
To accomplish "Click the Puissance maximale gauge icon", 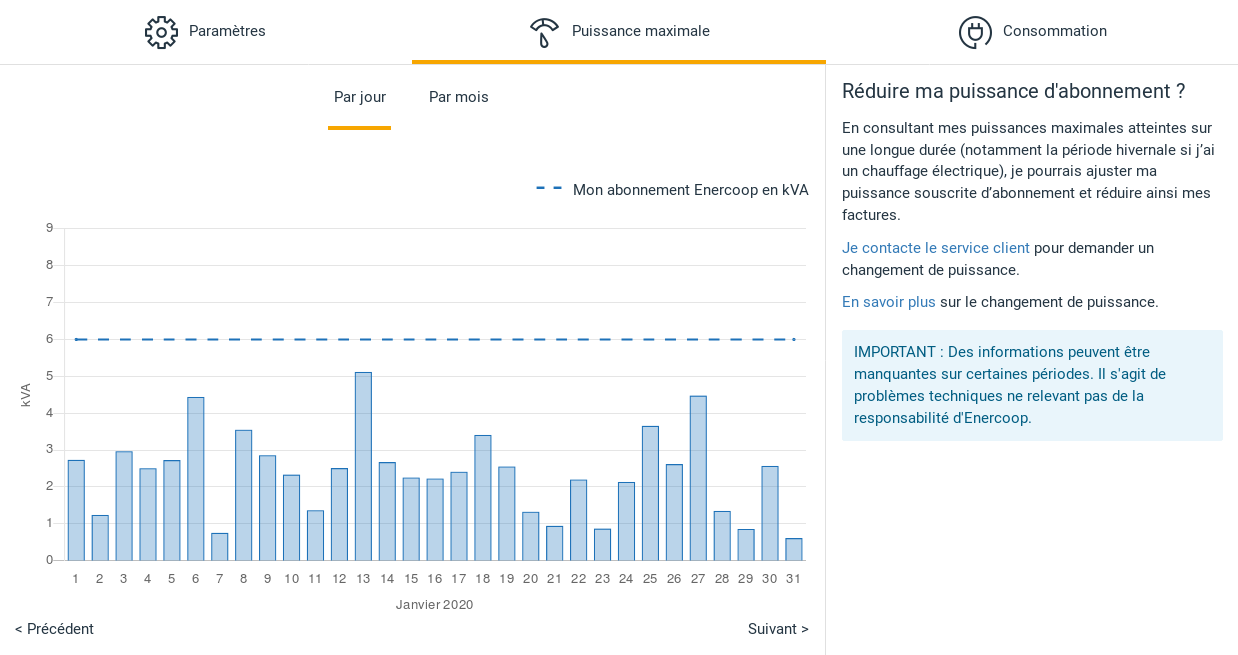I will pos(544,32).
